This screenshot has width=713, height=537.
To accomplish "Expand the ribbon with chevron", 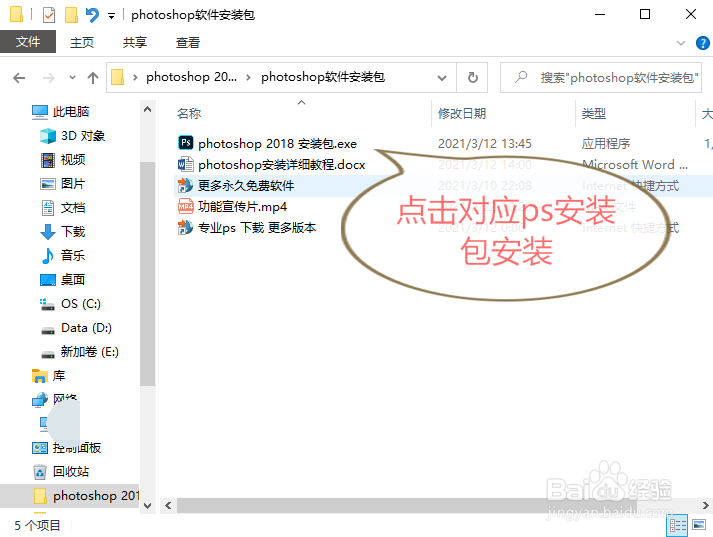I will coord(681,43).
